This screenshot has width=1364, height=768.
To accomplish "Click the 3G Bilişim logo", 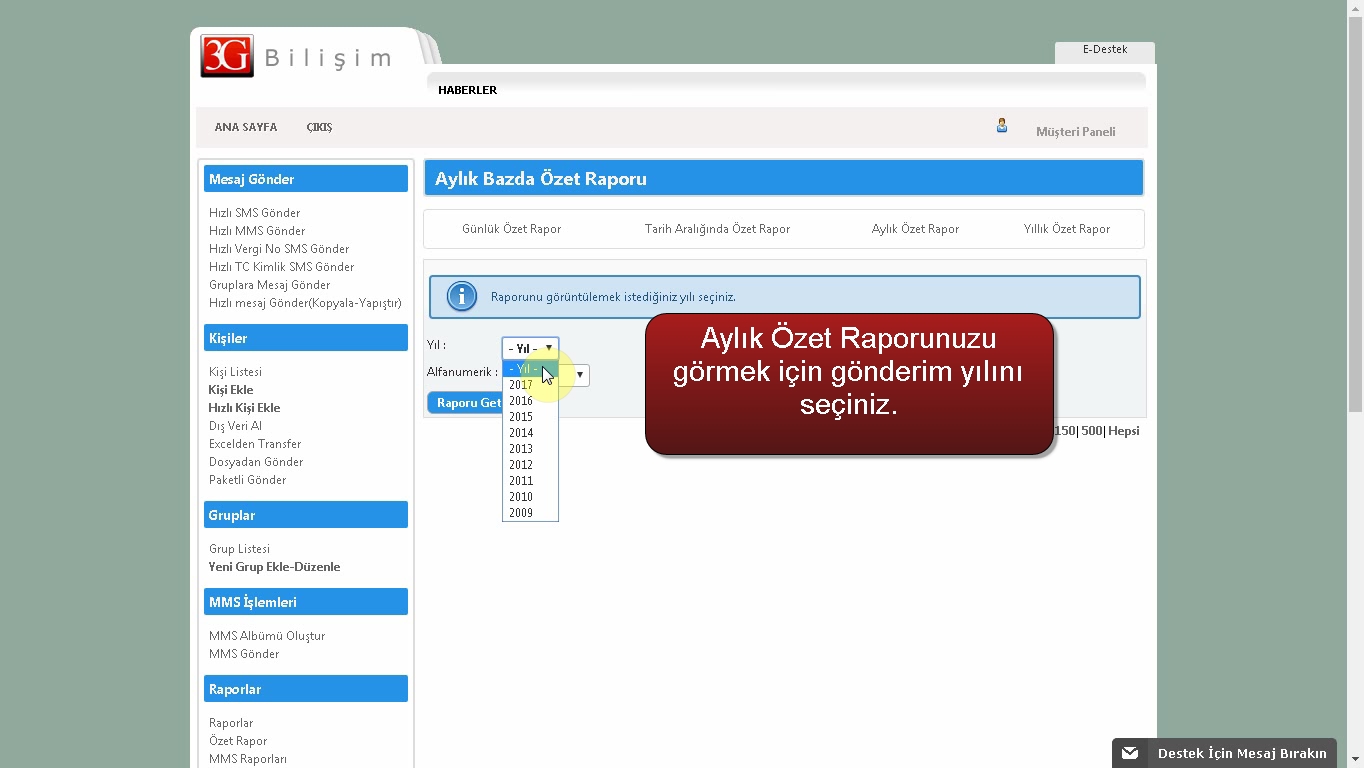I will point(296,57).
